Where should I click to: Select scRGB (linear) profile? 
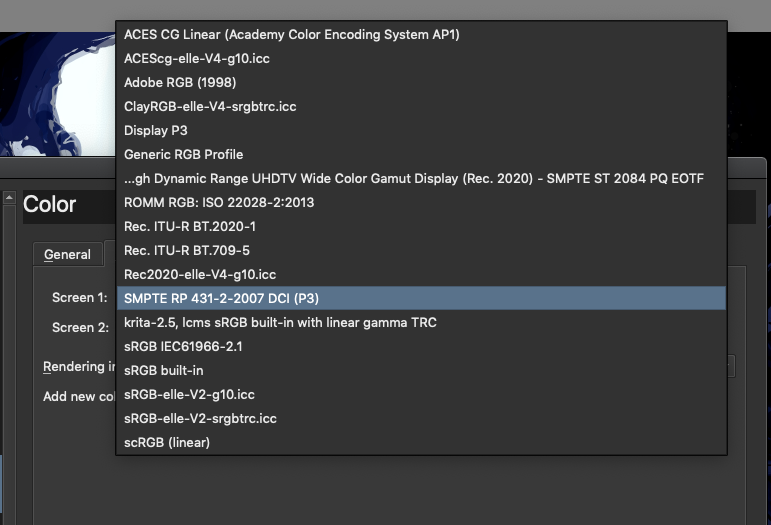(x=167, y=442)
